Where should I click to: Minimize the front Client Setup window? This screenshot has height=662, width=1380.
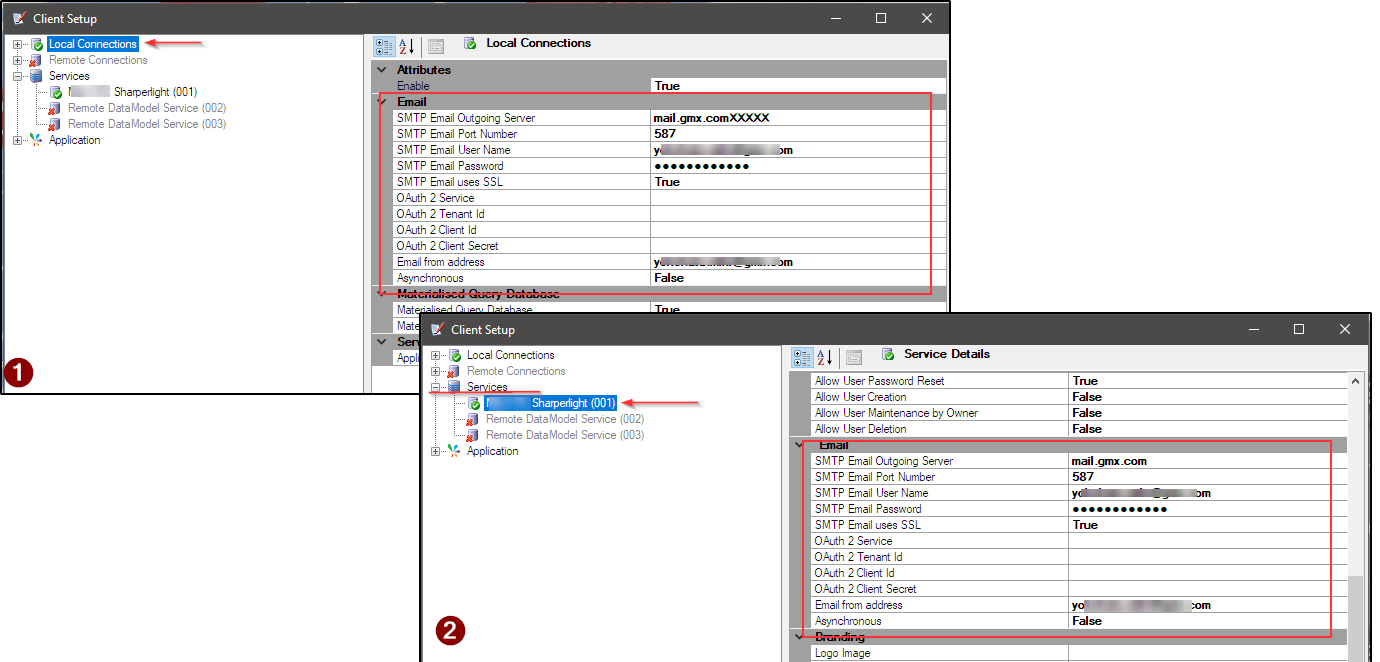click(1253, 329)
